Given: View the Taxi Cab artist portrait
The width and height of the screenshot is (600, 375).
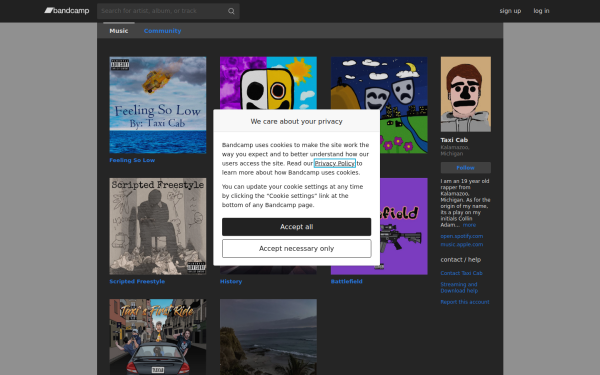Looking at the screenshot, I should click(466, 94).
